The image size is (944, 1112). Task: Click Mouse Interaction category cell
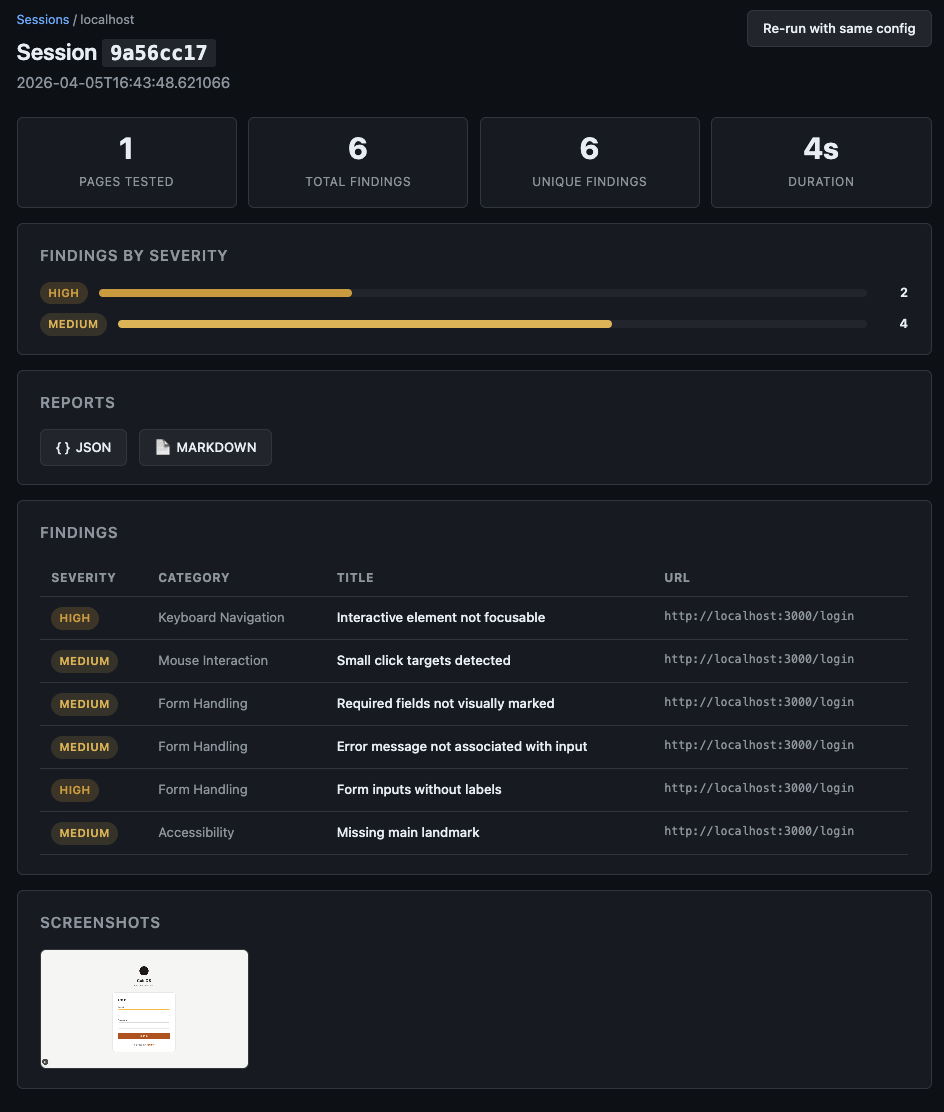pos(213,660)
